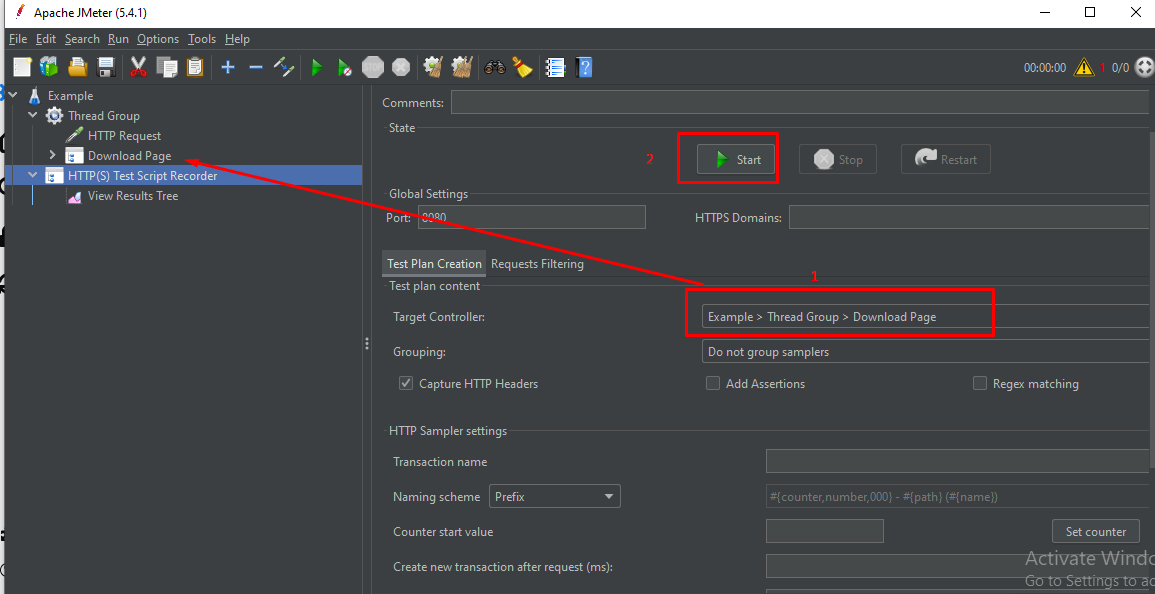Open the Options menu
This screenshot has height=594, width=1155.
tap(158, 39)
